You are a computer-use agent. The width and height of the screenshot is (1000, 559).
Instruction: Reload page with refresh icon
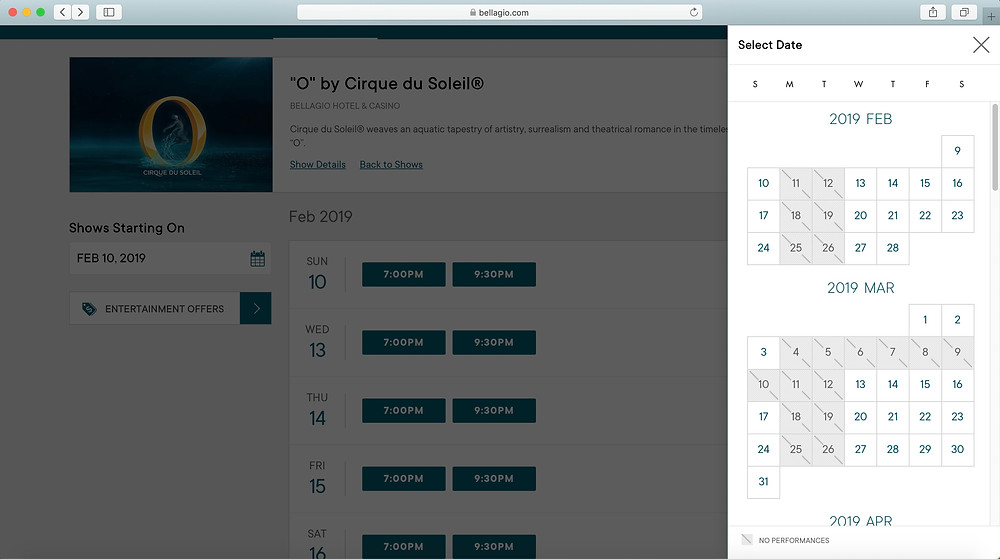click(693, 12)
